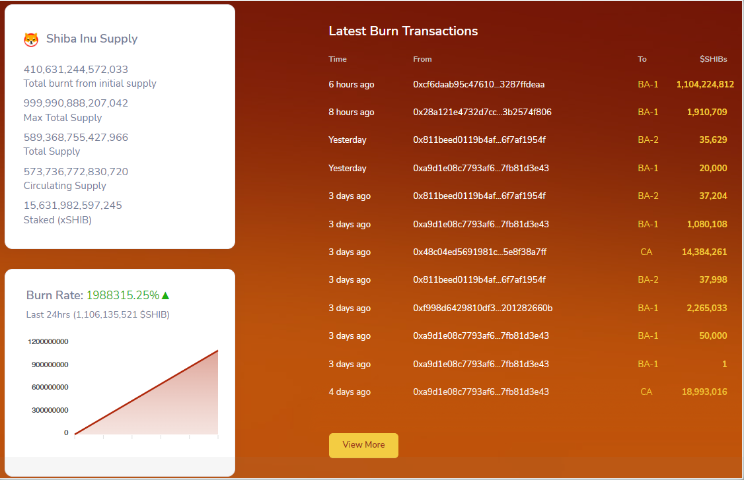Select burn amount 2,265,033
This screenshot has height=480, width=744.
707,308
